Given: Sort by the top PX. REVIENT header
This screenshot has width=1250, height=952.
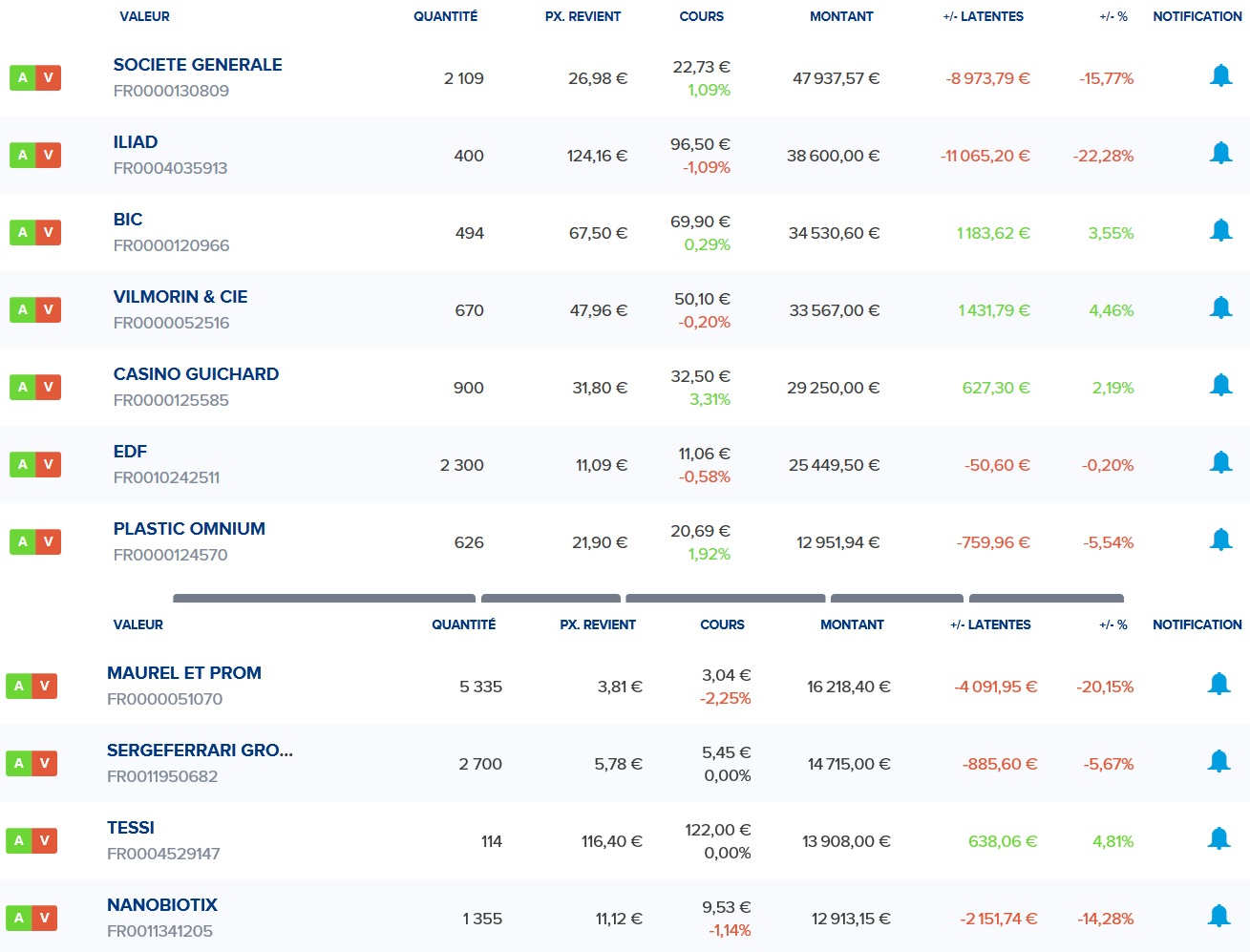Looking at the screenshot, I should click(x=583, y=16).
